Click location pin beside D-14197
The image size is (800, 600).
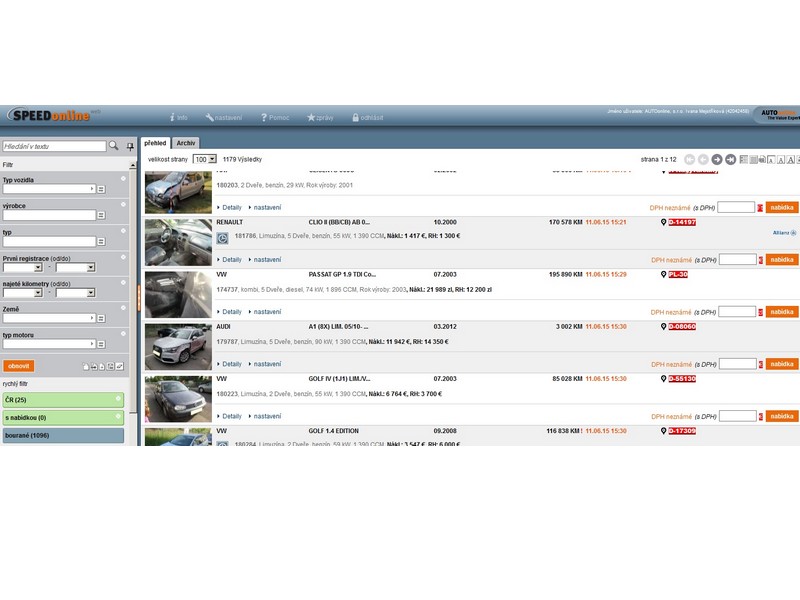[663, 222]
